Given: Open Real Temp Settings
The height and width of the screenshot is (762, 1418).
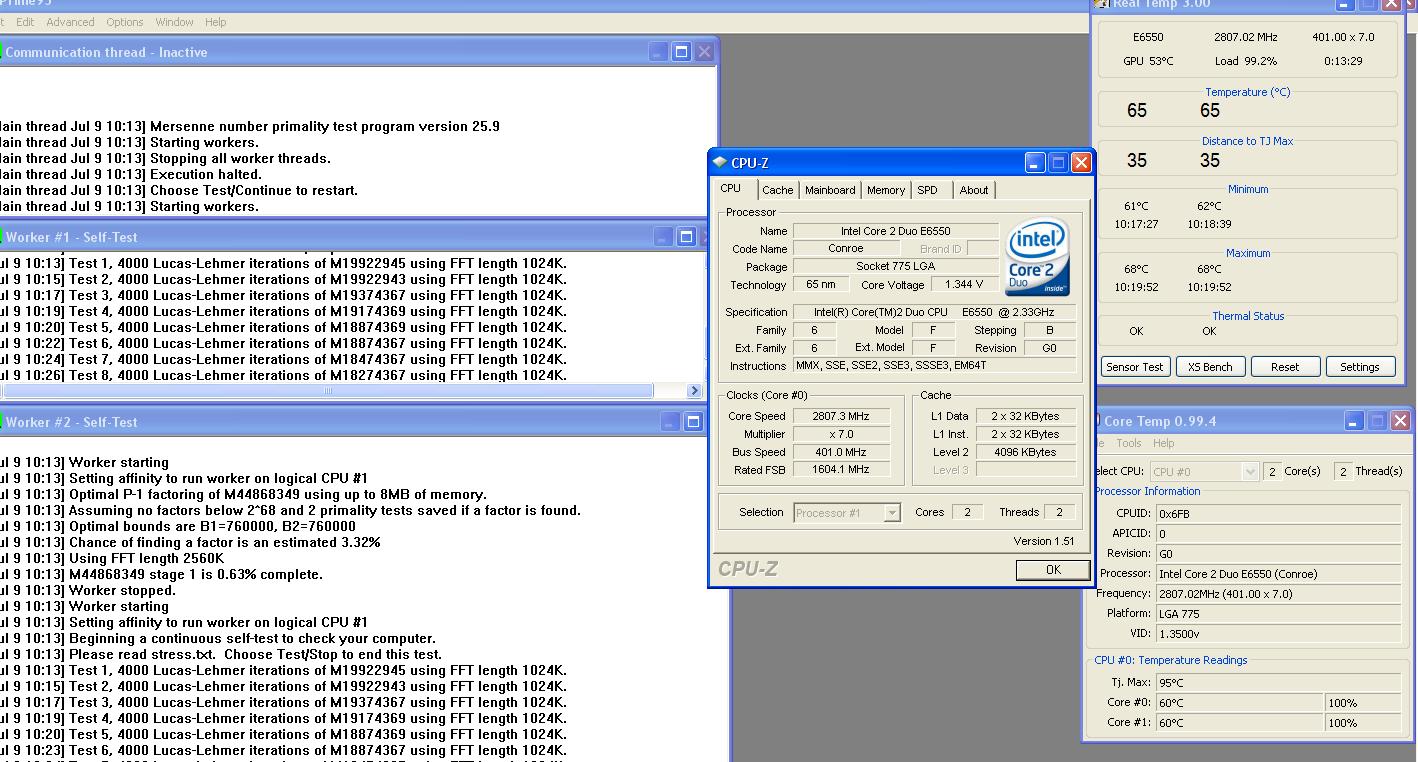Looking at the screenshot, I should pos(1359,367).
